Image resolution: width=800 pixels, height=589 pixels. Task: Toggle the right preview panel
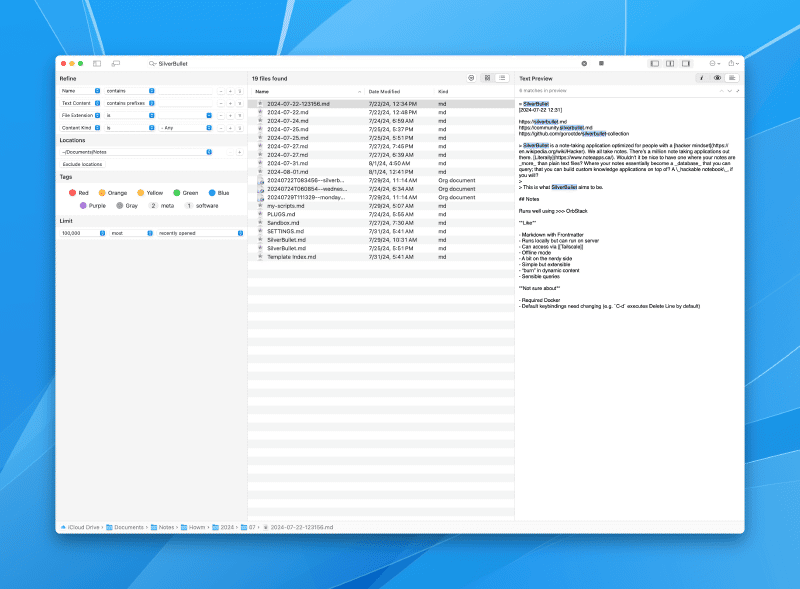pyautogui.click(x=687, y=63)
